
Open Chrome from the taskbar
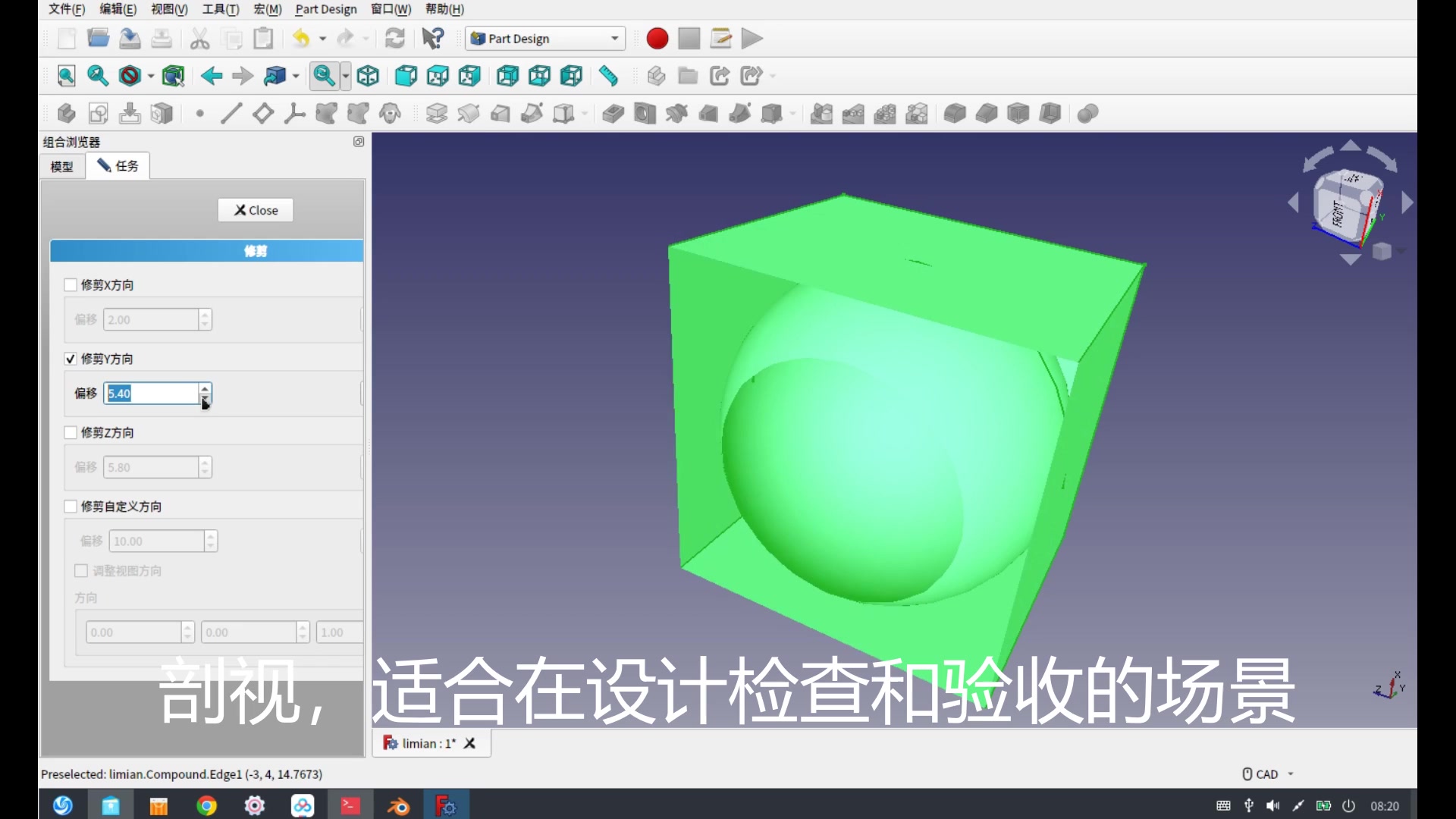[x=206, y=805]
